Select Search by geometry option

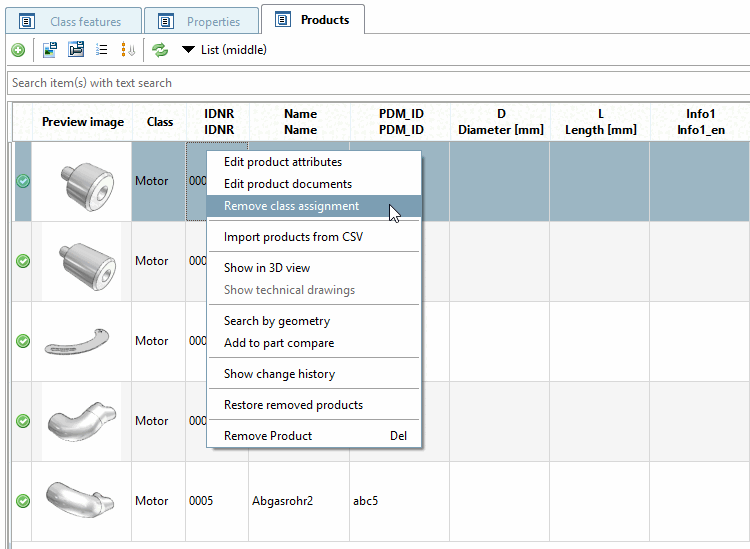click(277, 321)
